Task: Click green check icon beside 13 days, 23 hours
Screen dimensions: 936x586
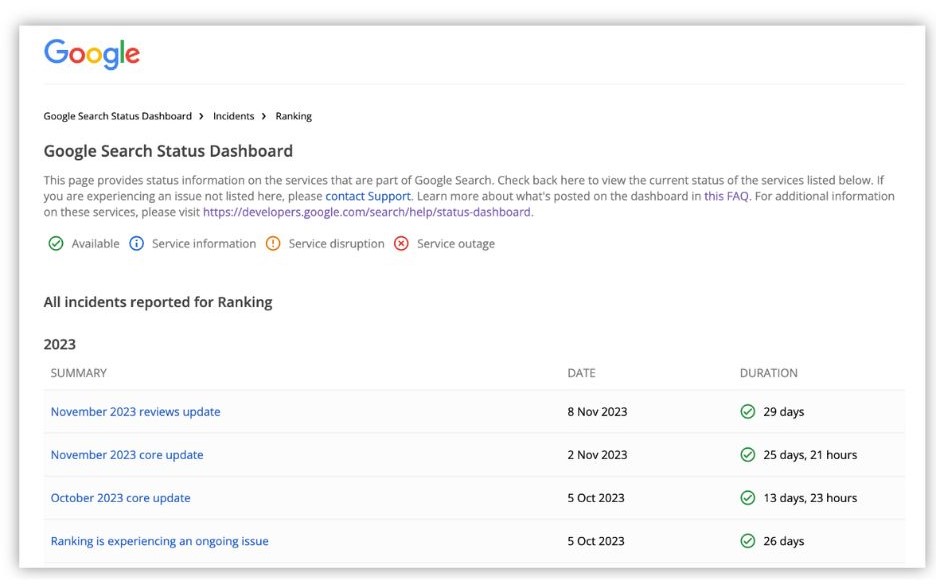Action: (747, 498)
